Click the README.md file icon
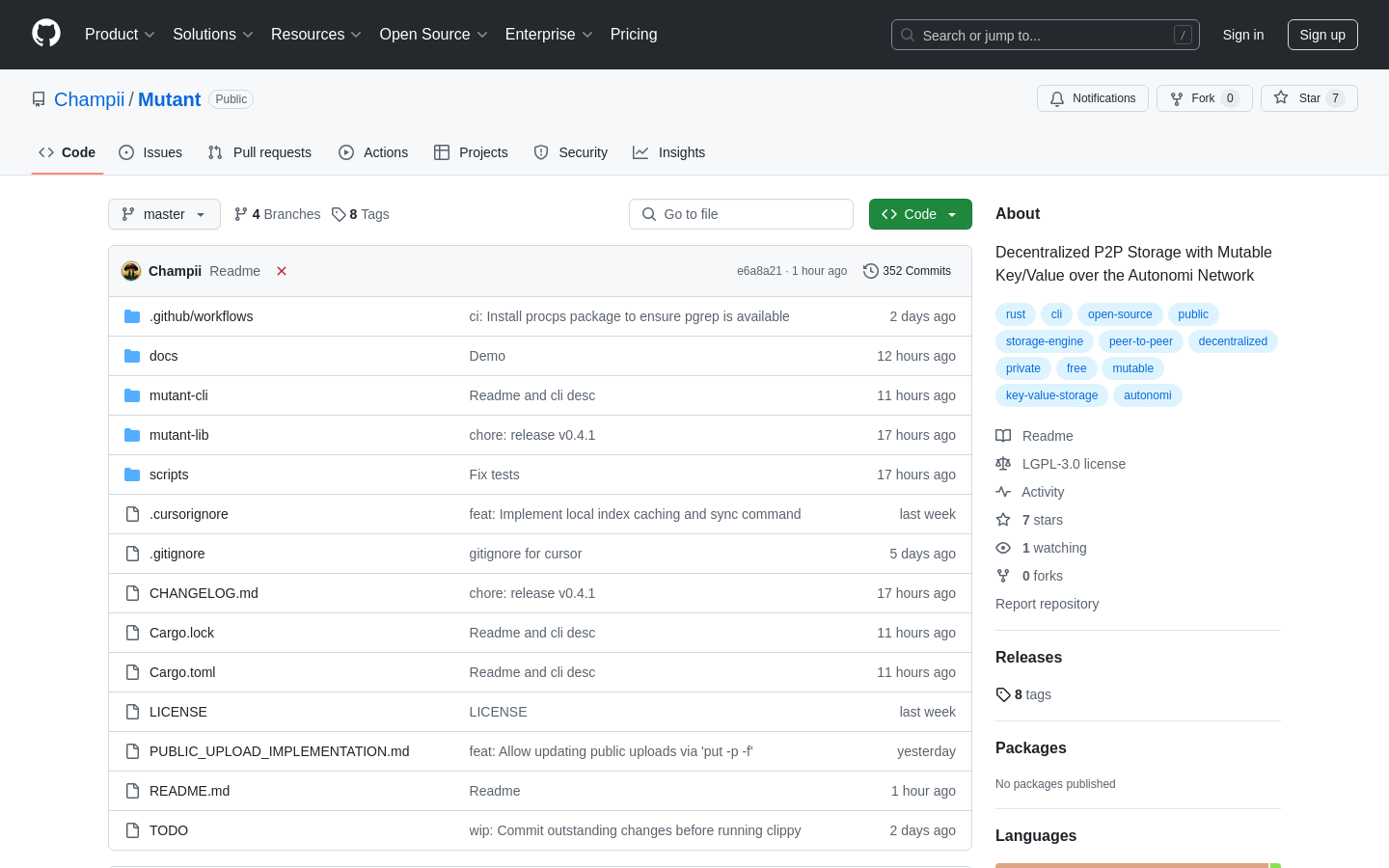This screenshot has height=868, width=1389. [132, 791]
